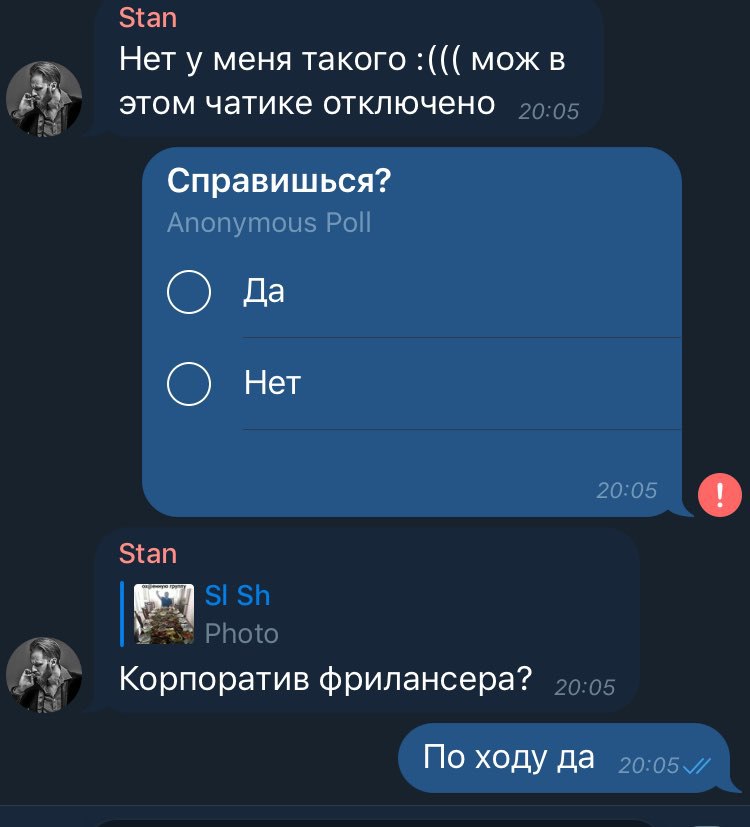
Task: Tap the "Anonymous Poll" label
Action: point(269,223)
